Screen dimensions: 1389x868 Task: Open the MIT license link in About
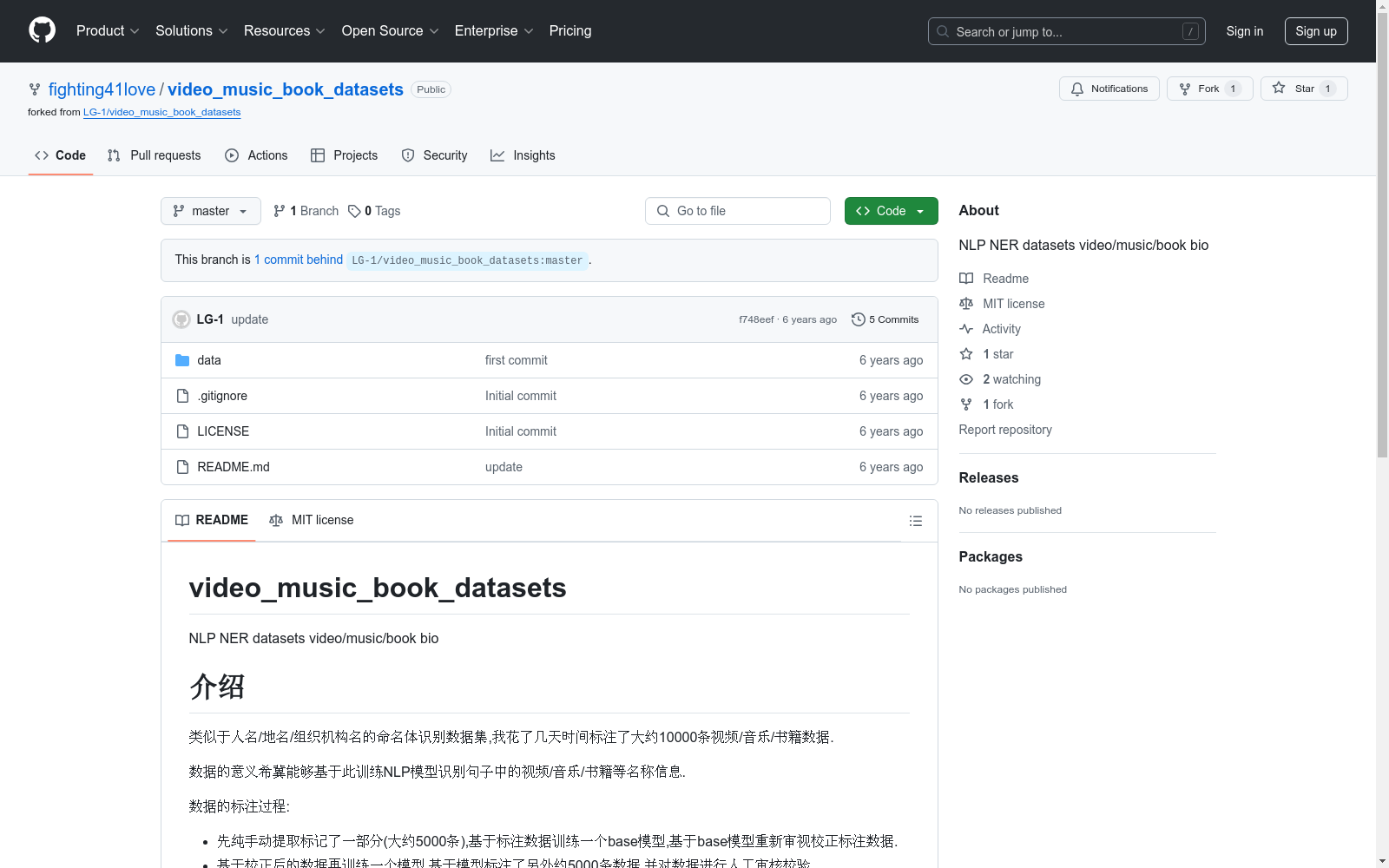pyautogui.click(x=1002, y=304)
